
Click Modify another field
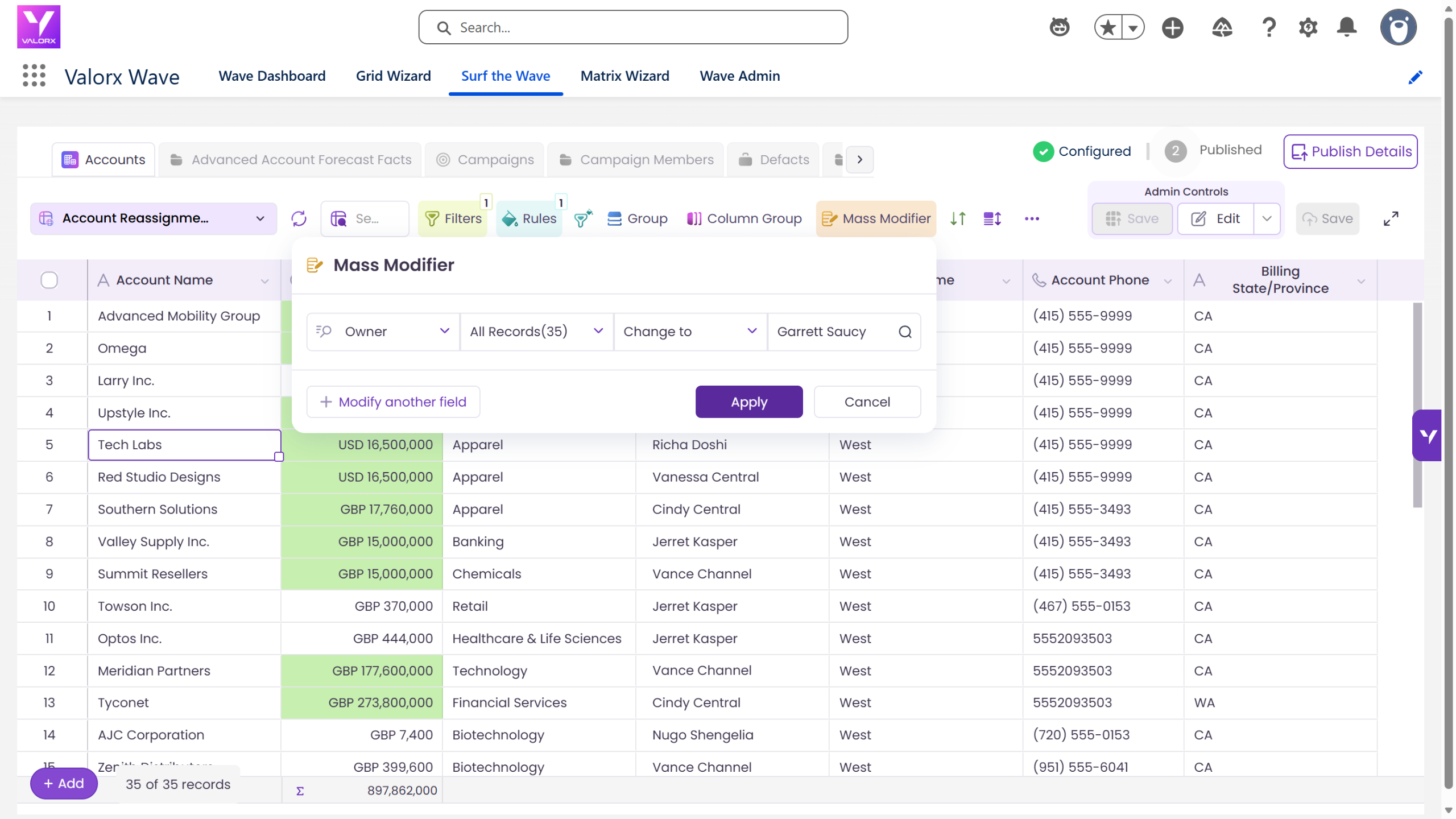(x=393, y=402)
